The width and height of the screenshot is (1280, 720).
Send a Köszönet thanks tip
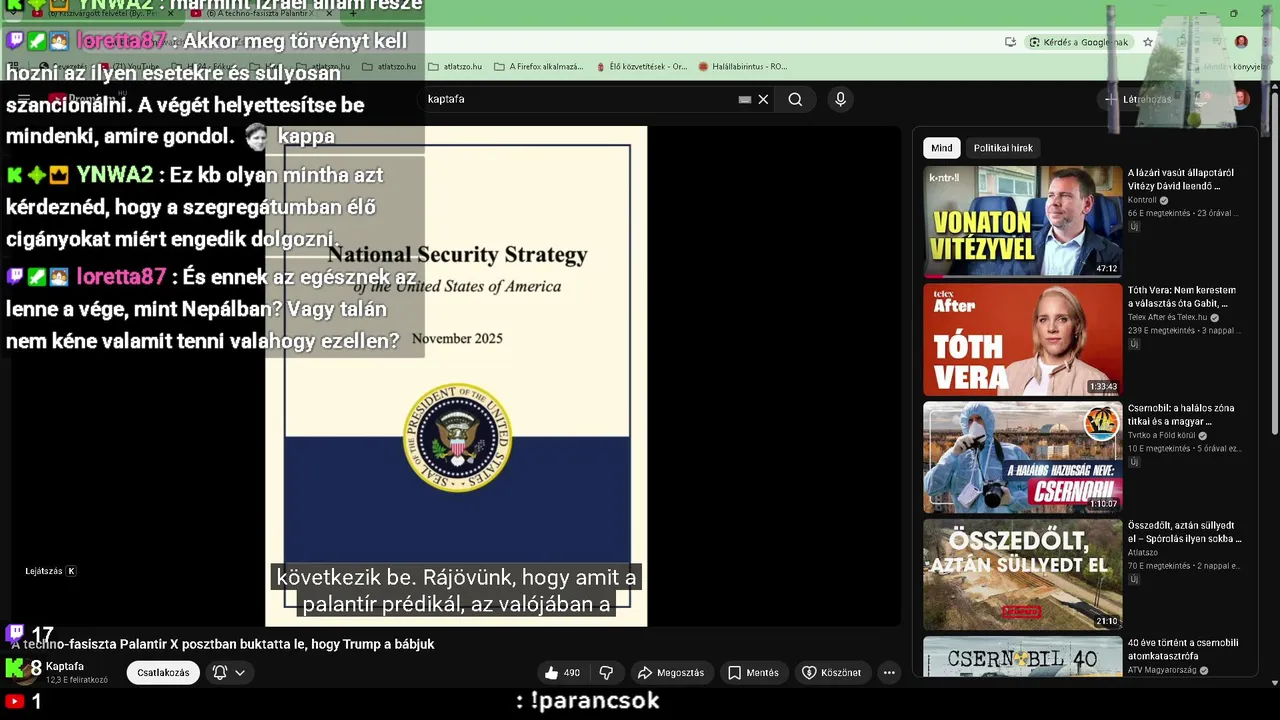(x=832, y=673)
